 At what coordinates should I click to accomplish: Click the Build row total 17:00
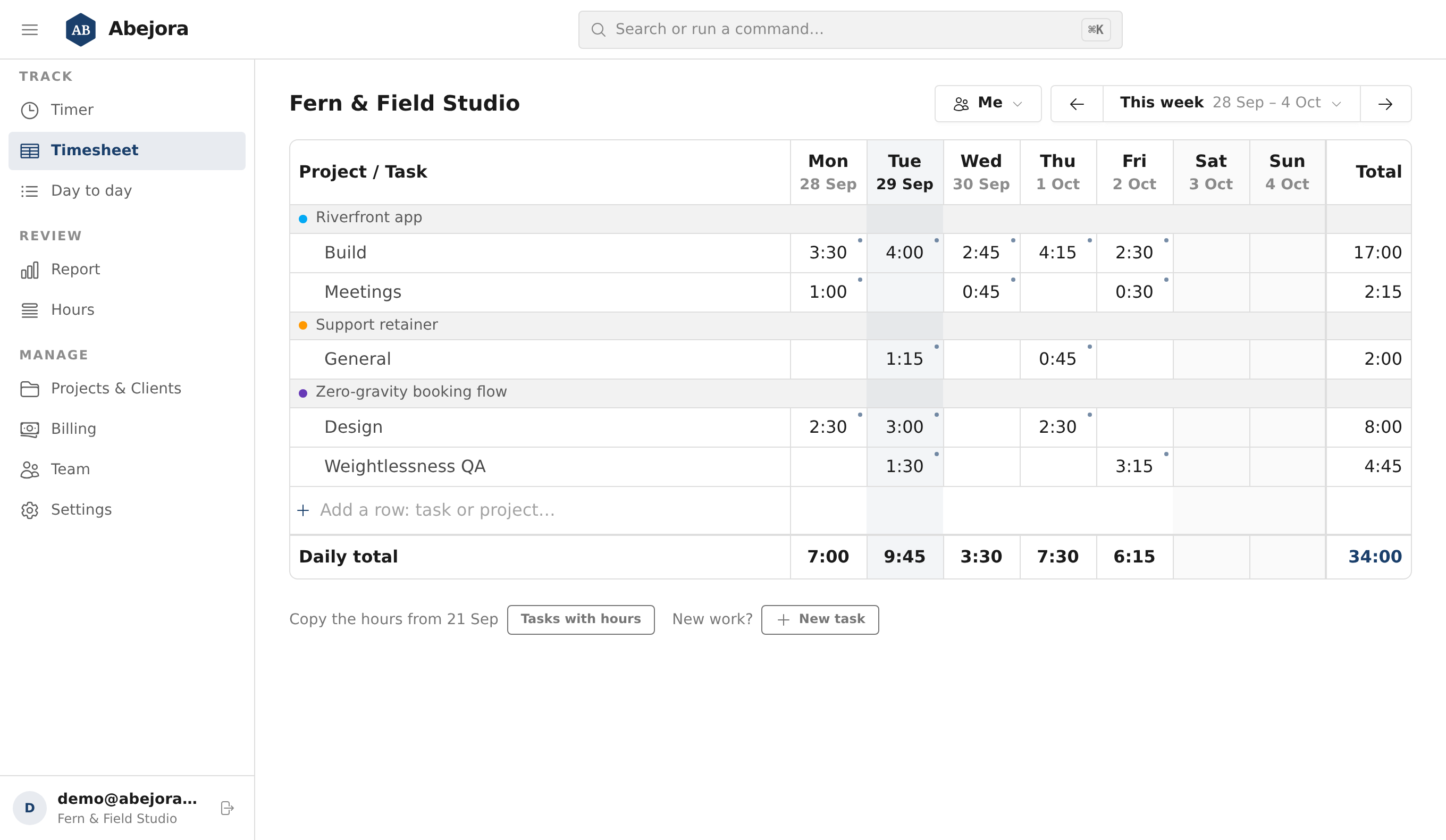[x=1377, y=253]
